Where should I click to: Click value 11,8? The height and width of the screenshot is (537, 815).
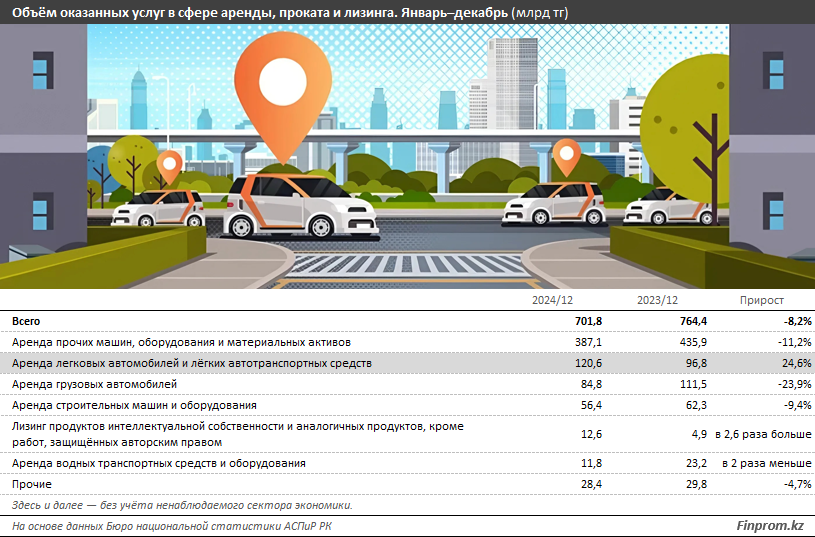(591, 463)
